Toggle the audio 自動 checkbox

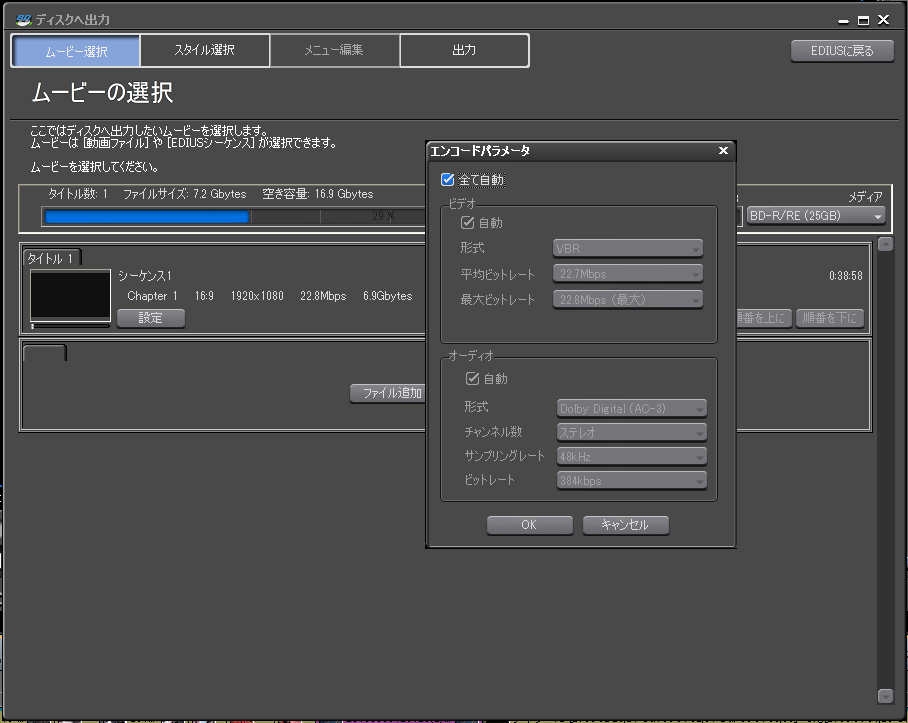pos(473,379)
